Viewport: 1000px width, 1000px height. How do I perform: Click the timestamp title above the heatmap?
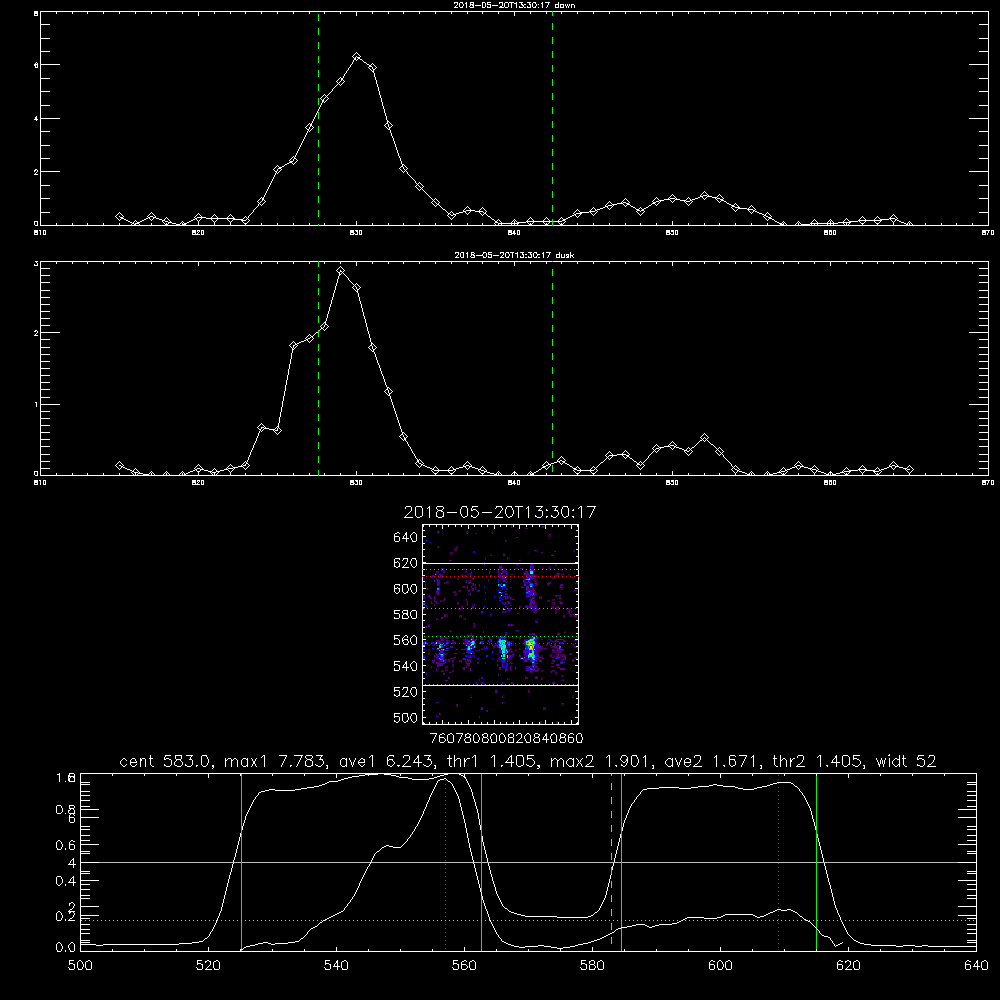click(499, 513)
